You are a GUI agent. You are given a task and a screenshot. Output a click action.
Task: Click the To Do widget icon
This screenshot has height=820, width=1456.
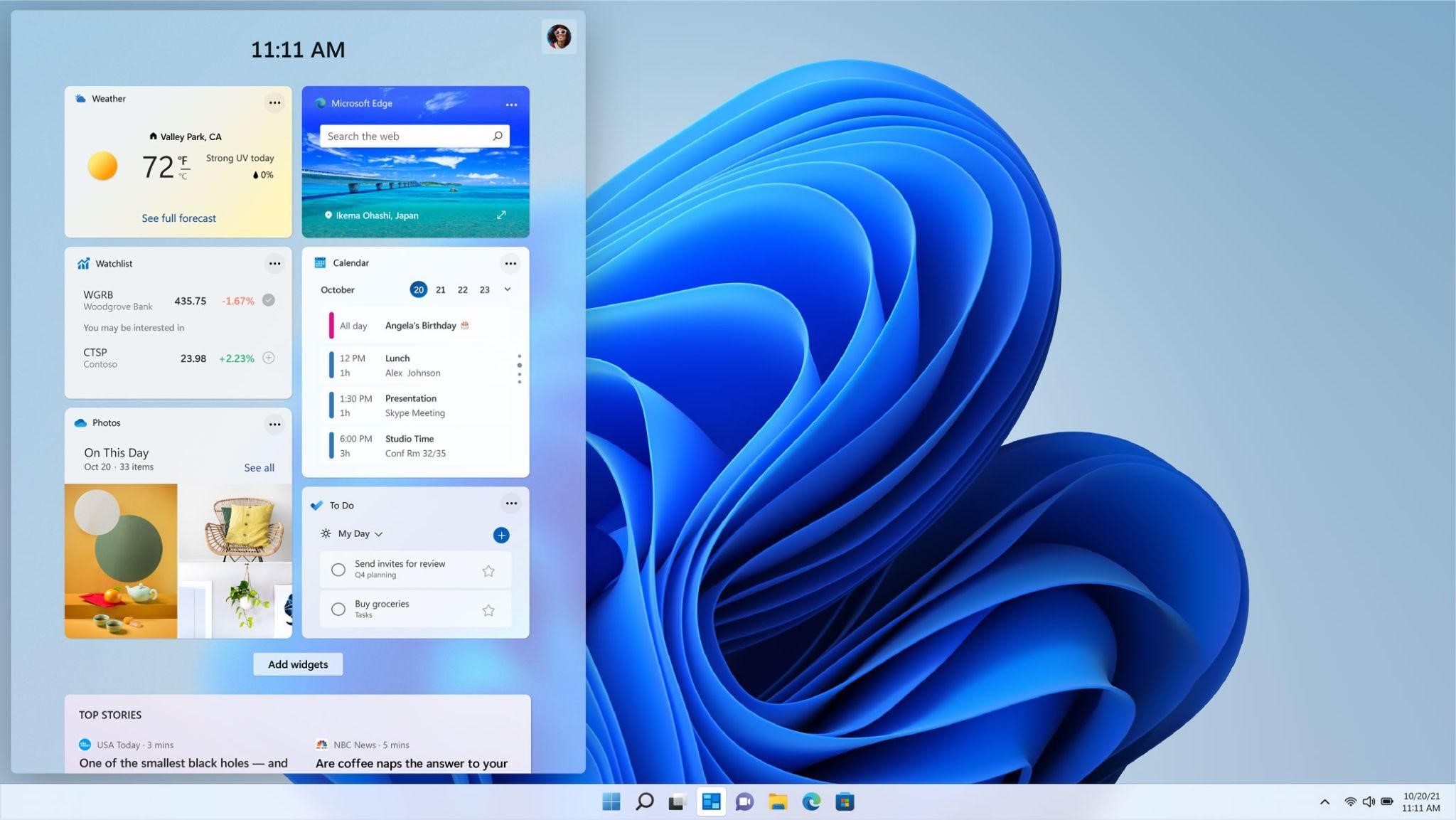317,505
